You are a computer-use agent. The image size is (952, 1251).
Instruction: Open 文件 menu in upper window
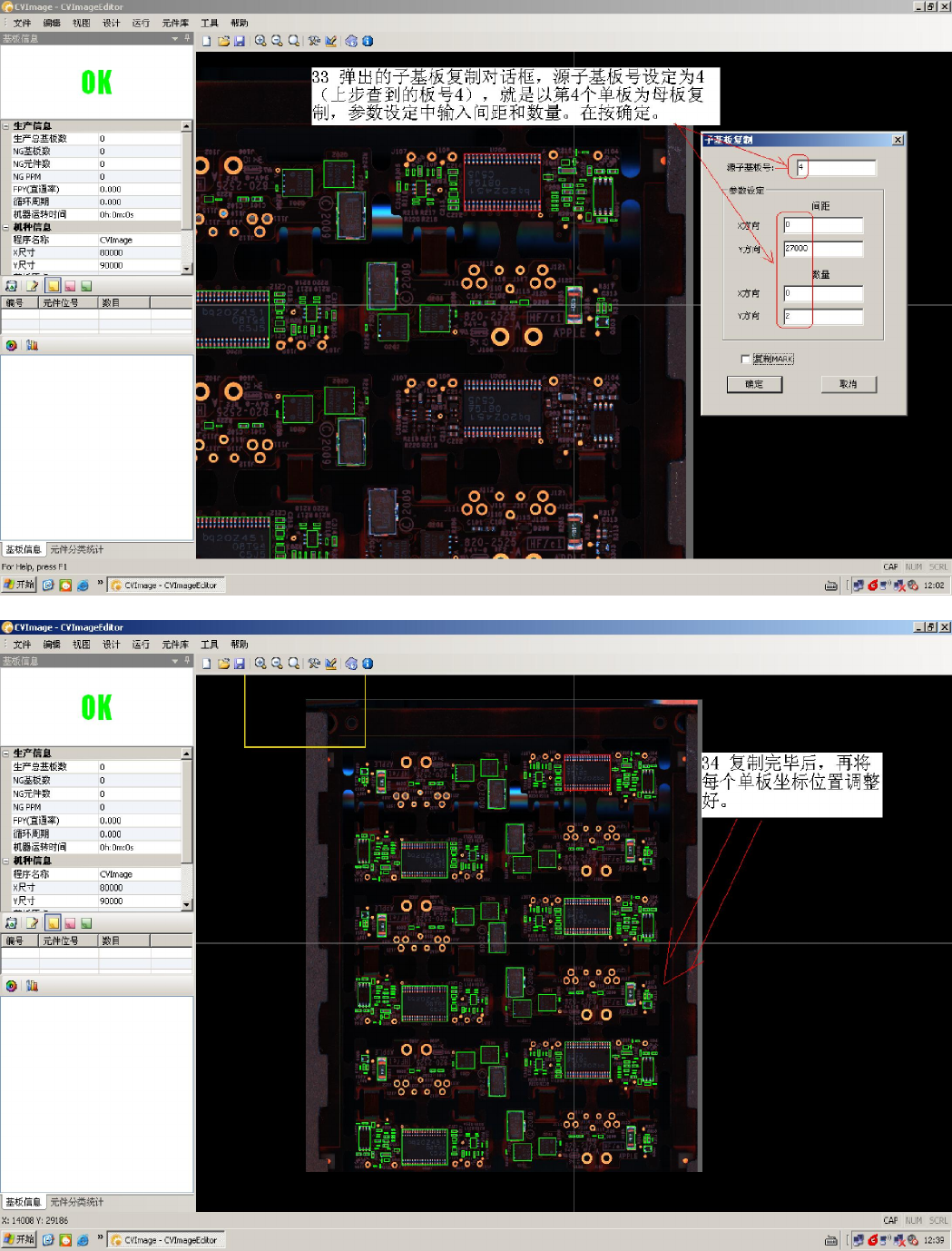22,24
